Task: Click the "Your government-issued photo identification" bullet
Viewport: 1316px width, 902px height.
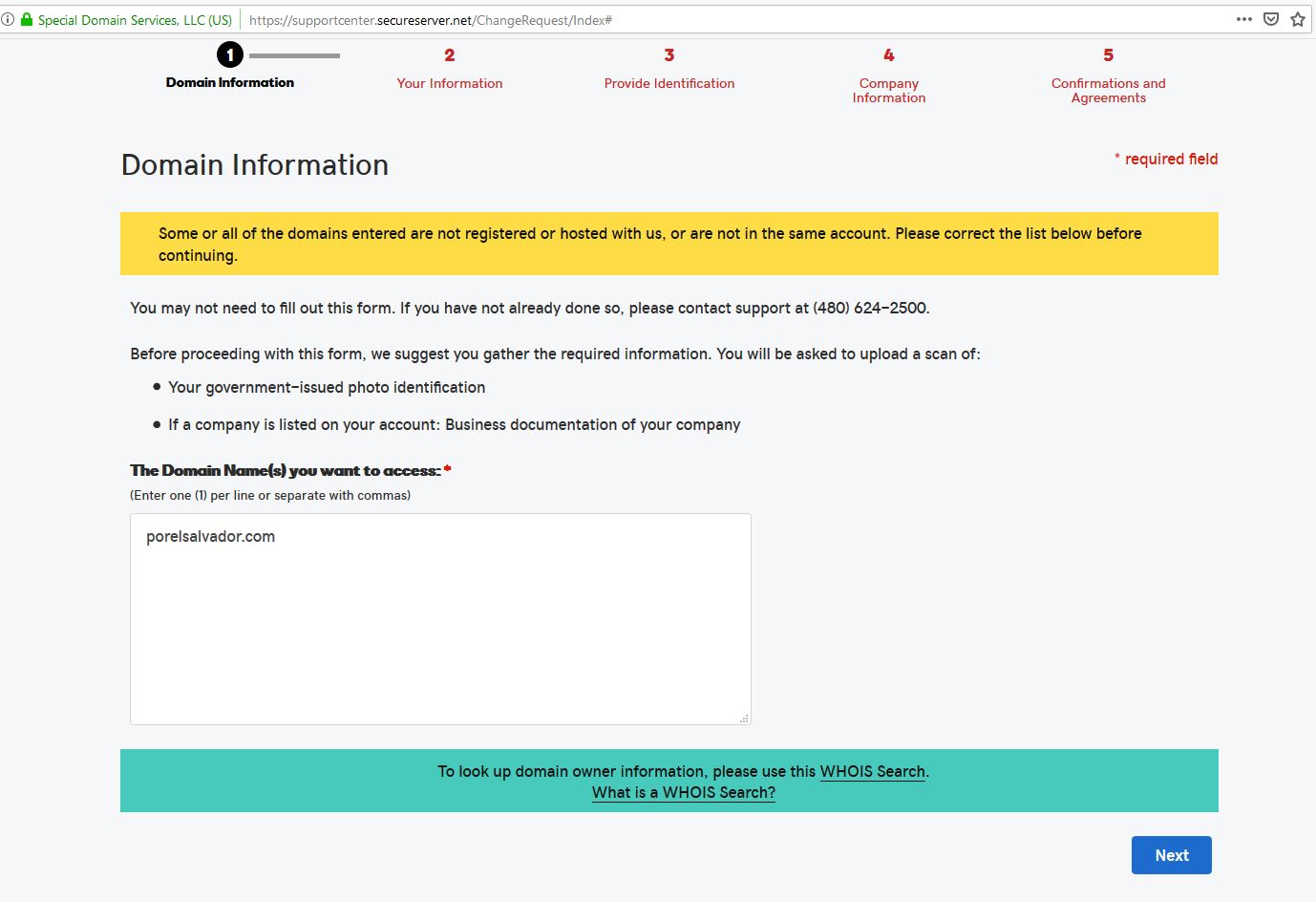Action: 327,387
